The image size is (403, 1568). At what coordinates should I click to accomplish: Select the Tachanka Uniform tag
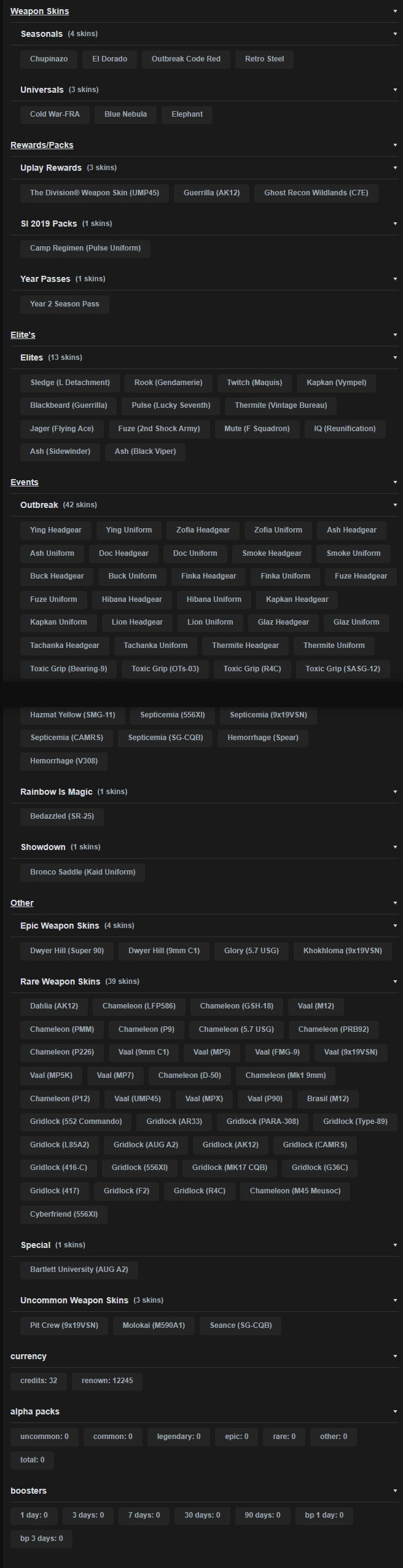(x=155, y=646)
